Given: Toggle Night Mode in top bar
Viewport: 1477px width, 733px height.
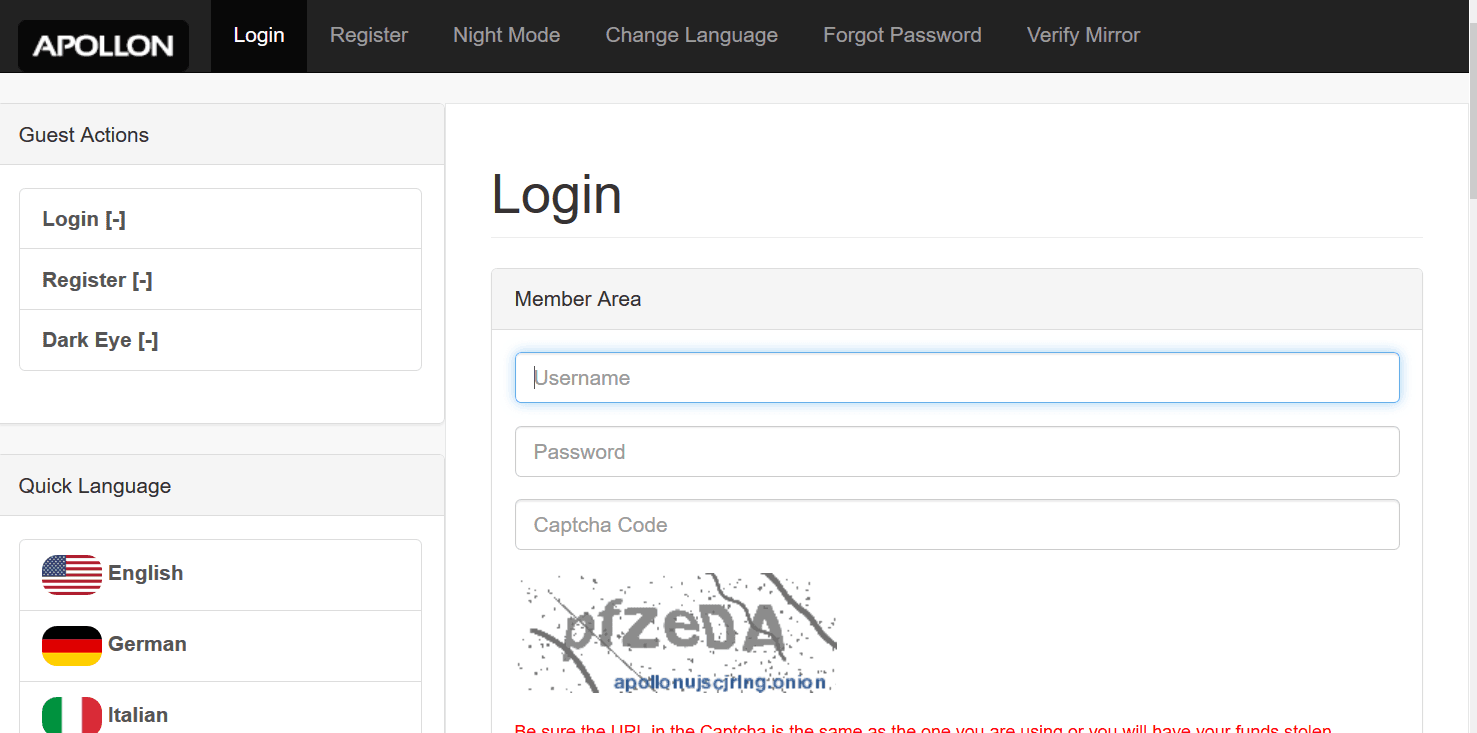Looking at the screenshot, I should coord(506,35).
